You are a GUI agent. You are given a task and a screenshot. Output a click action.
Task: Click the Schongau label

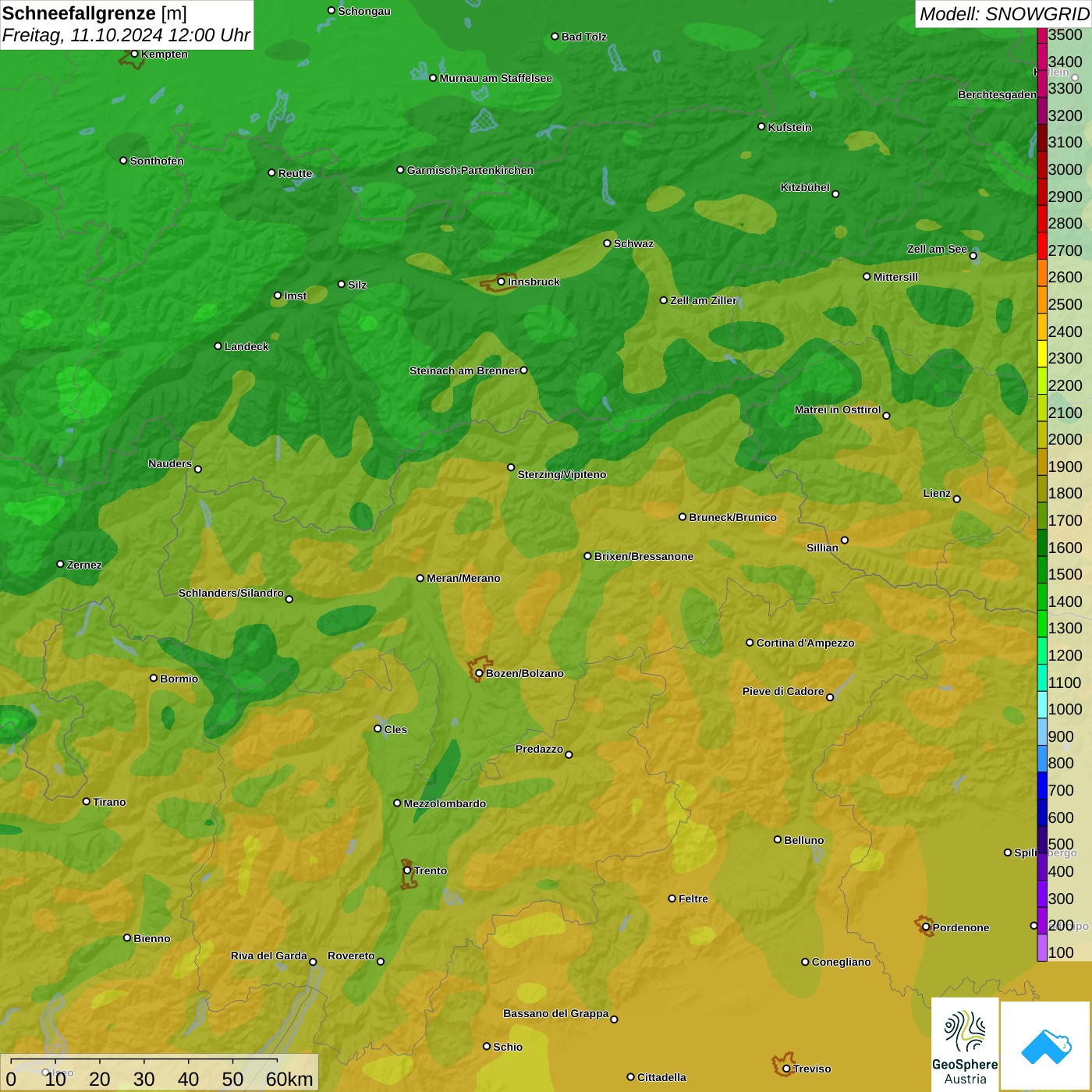pyautogui.click(x=364, y=11)
